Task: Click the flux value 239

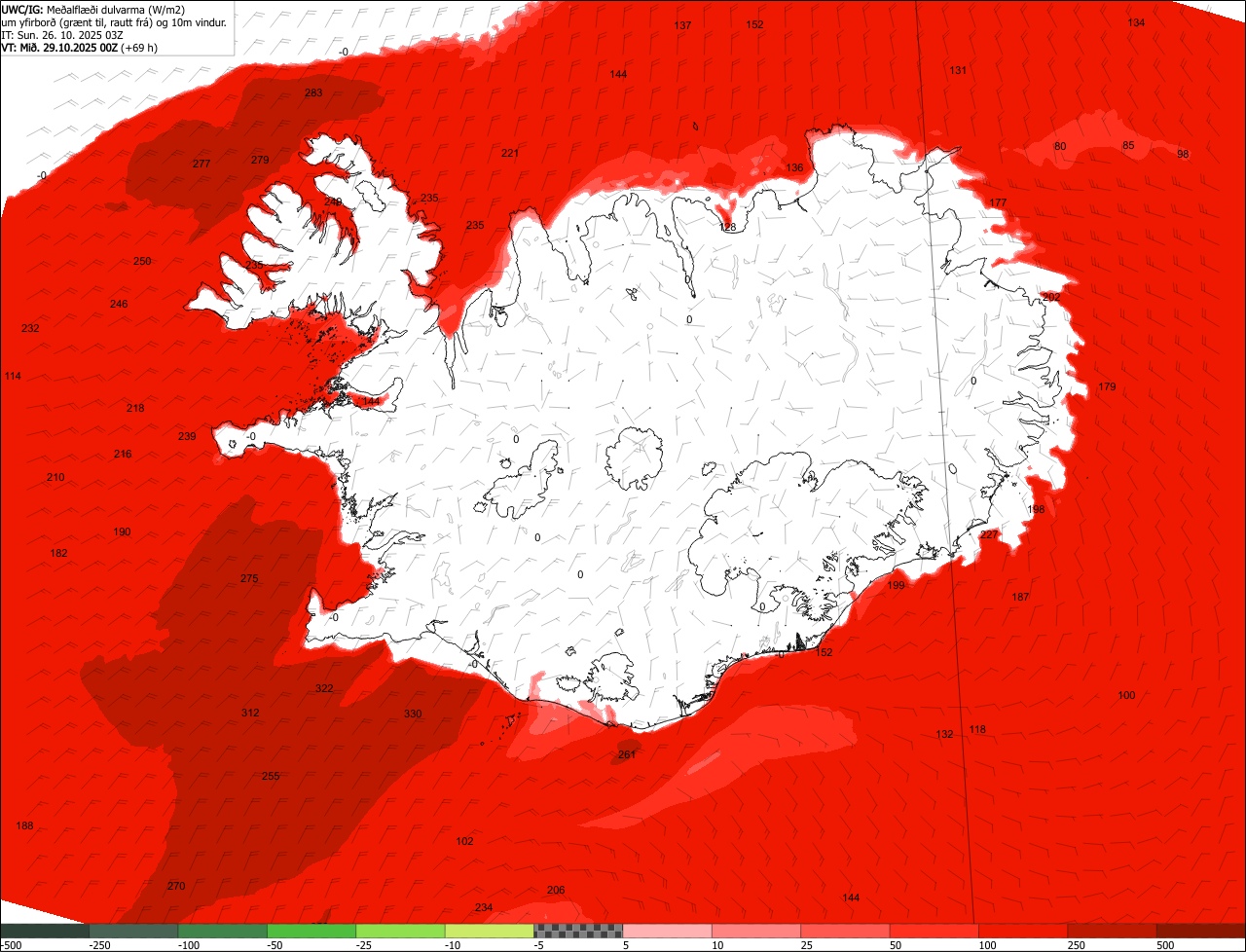Action: coord(187,436)
